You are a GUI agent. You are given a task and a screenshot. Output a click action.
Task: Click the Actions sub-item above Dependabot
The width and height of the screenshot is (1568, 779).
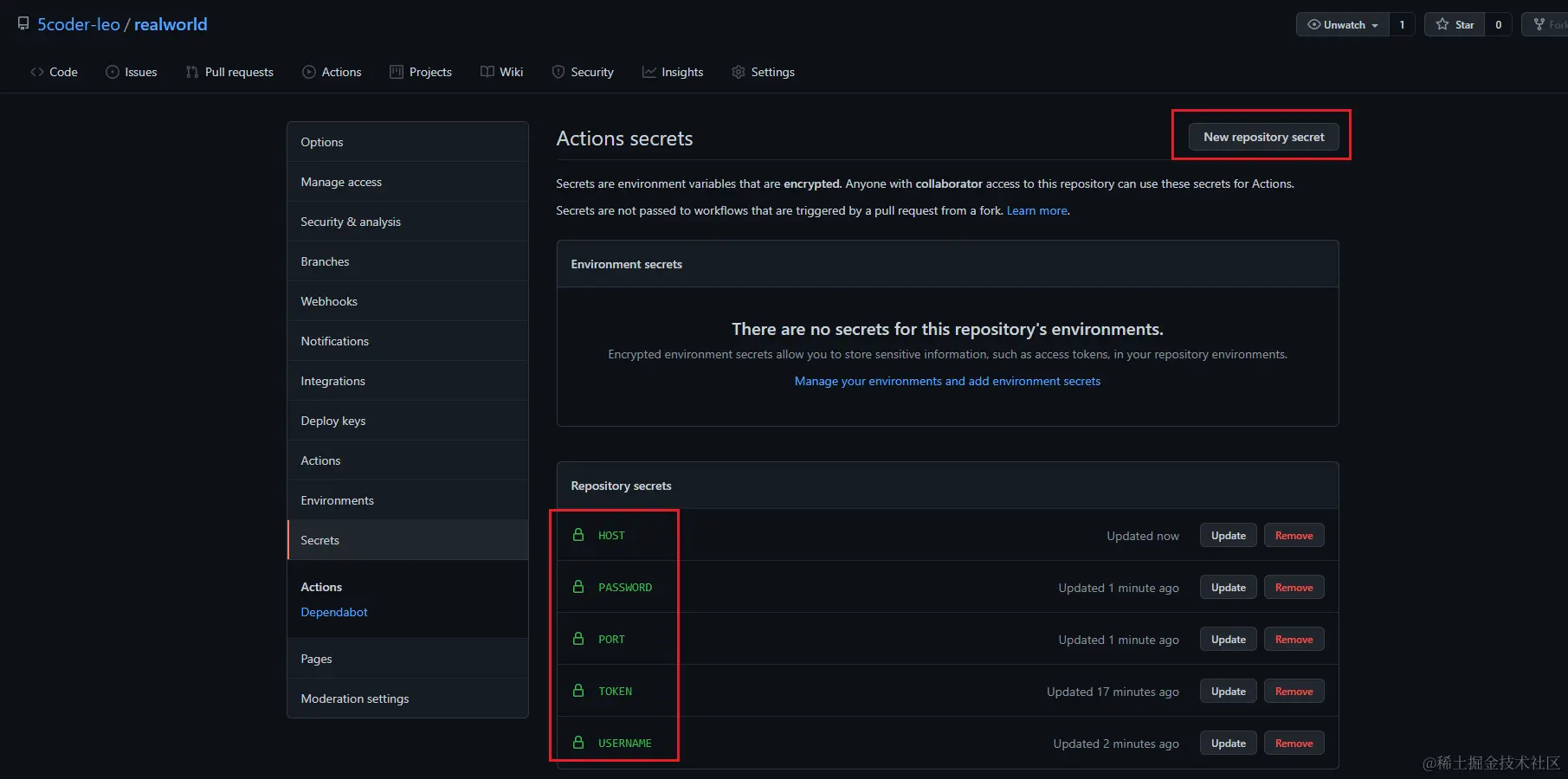(321, 587)
